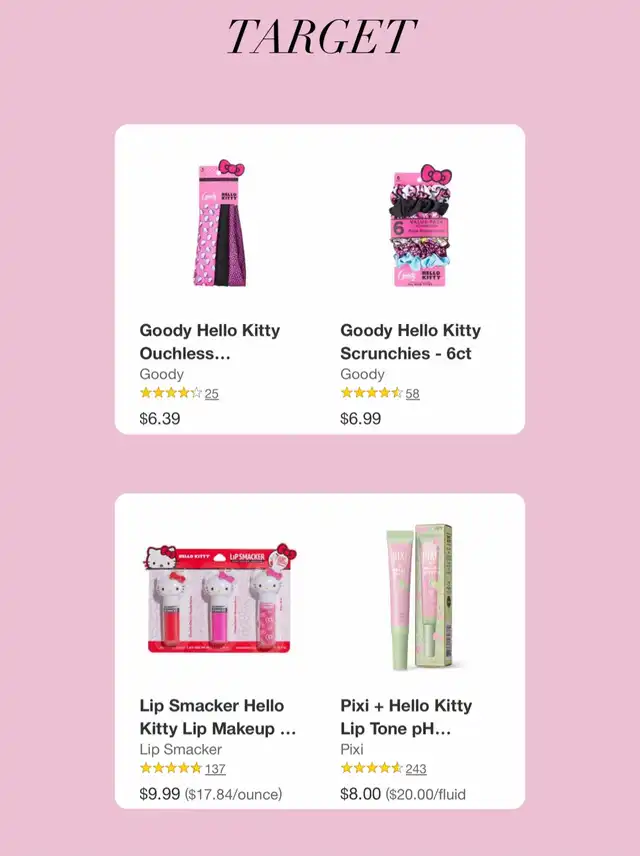Click the Goody Hello Kitty Scrunchies title

410,342
